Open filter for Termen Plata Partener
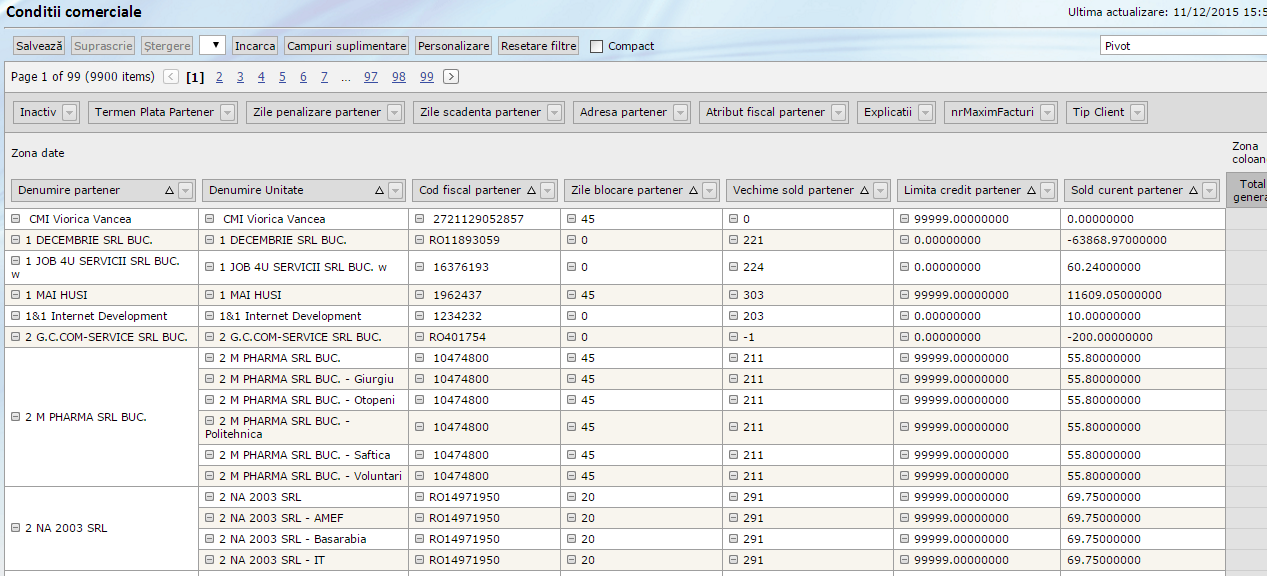 point(228,113)
